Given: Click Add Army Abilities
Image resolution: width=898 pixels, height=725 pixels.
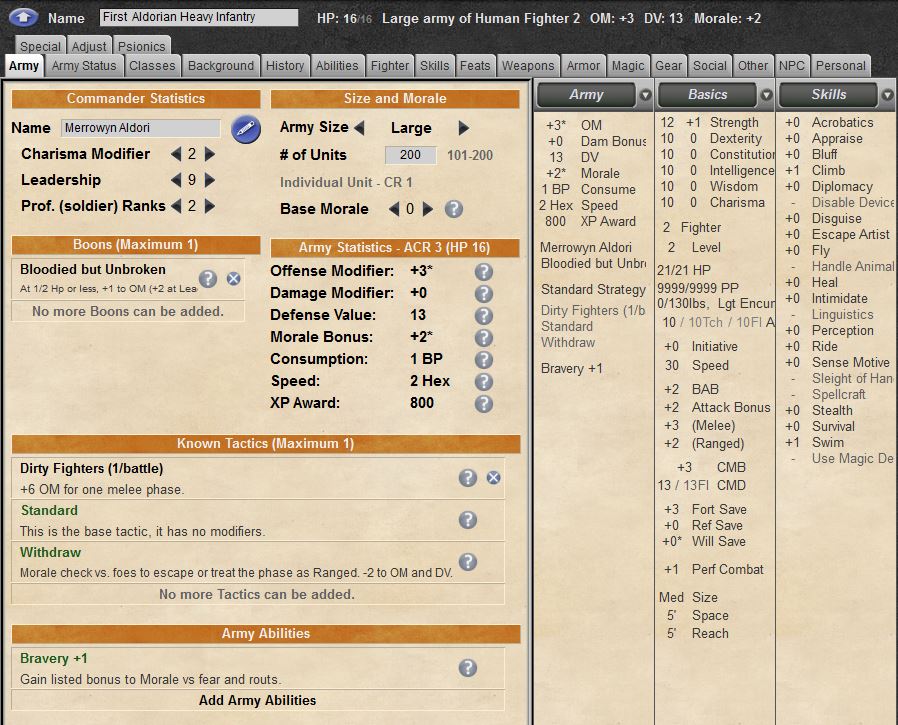Looking at the screenshot, I should point(257,700).
